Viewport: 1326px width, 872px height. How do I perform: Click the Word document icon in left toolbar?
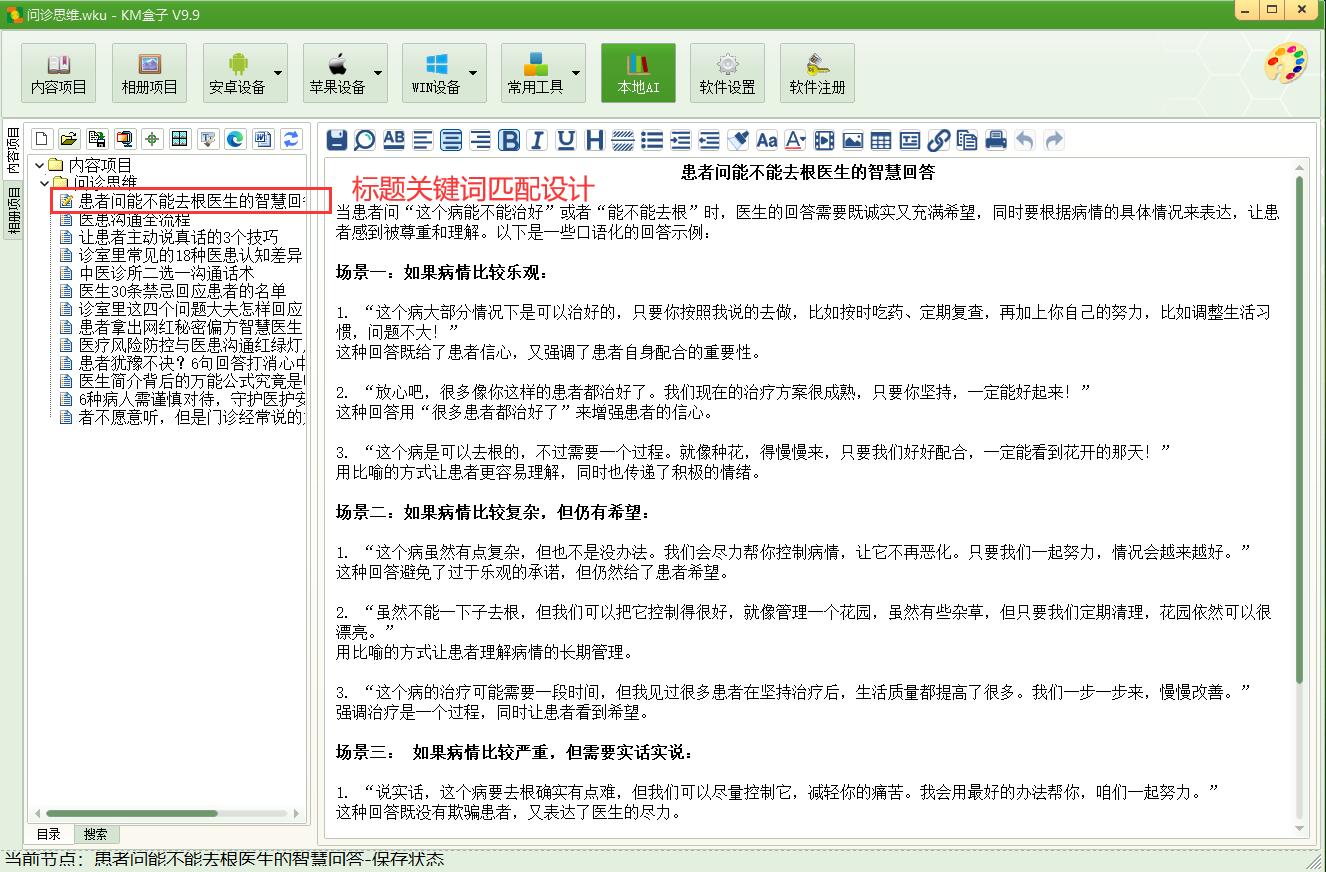pyautogui.click(x=263, y=139)
